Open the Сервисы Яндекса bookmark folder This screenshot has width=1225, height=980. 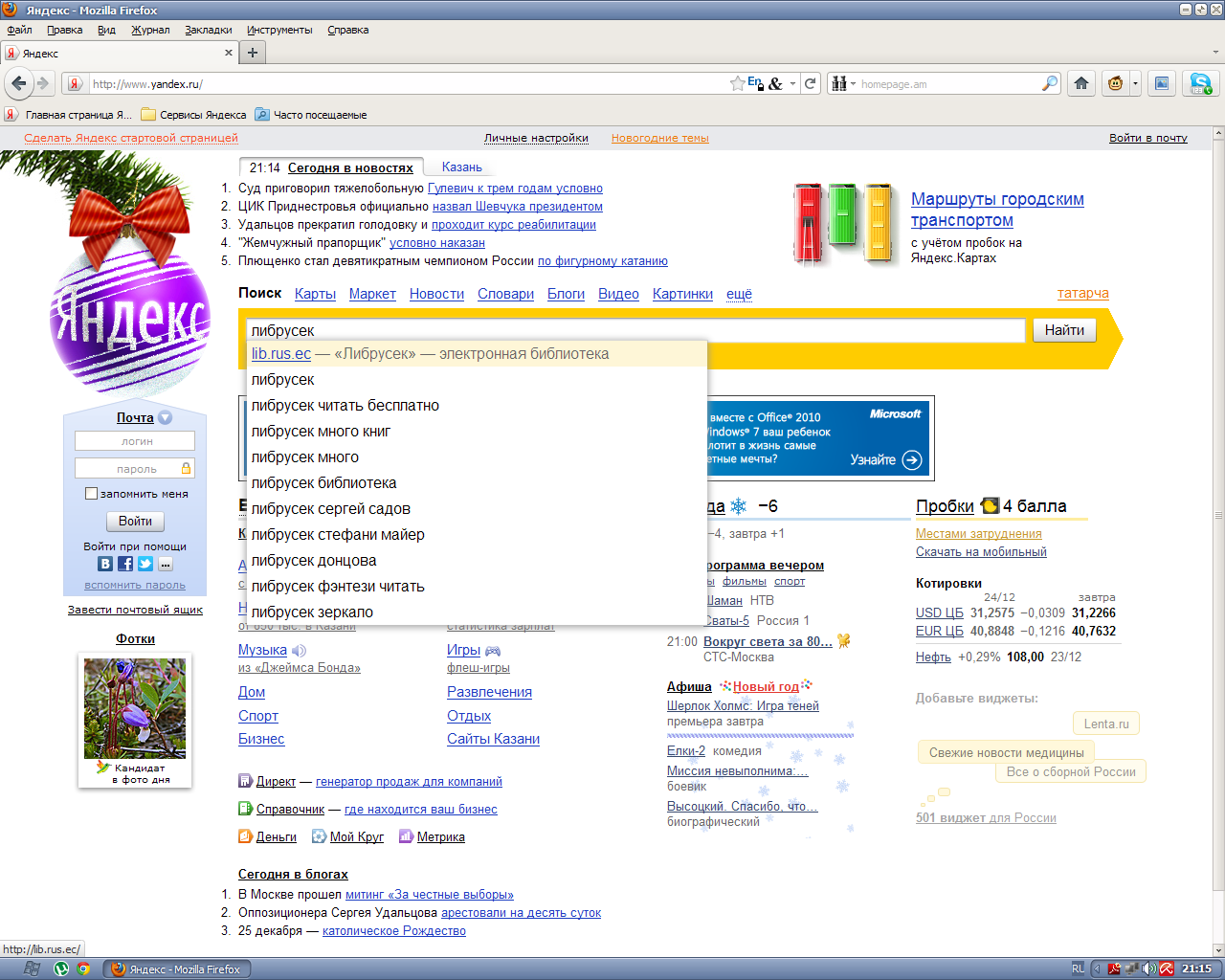click(x=193, y=114)
